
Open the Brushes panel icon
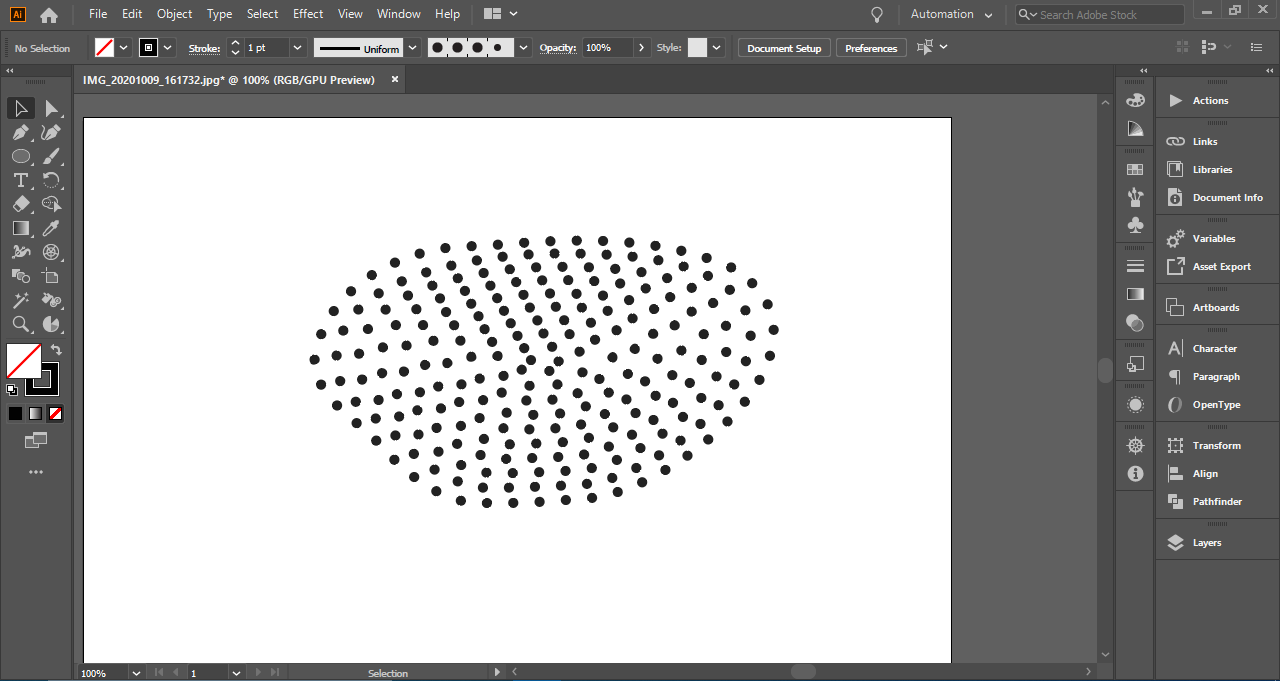pyautogui.click(x=1135, y=197)
